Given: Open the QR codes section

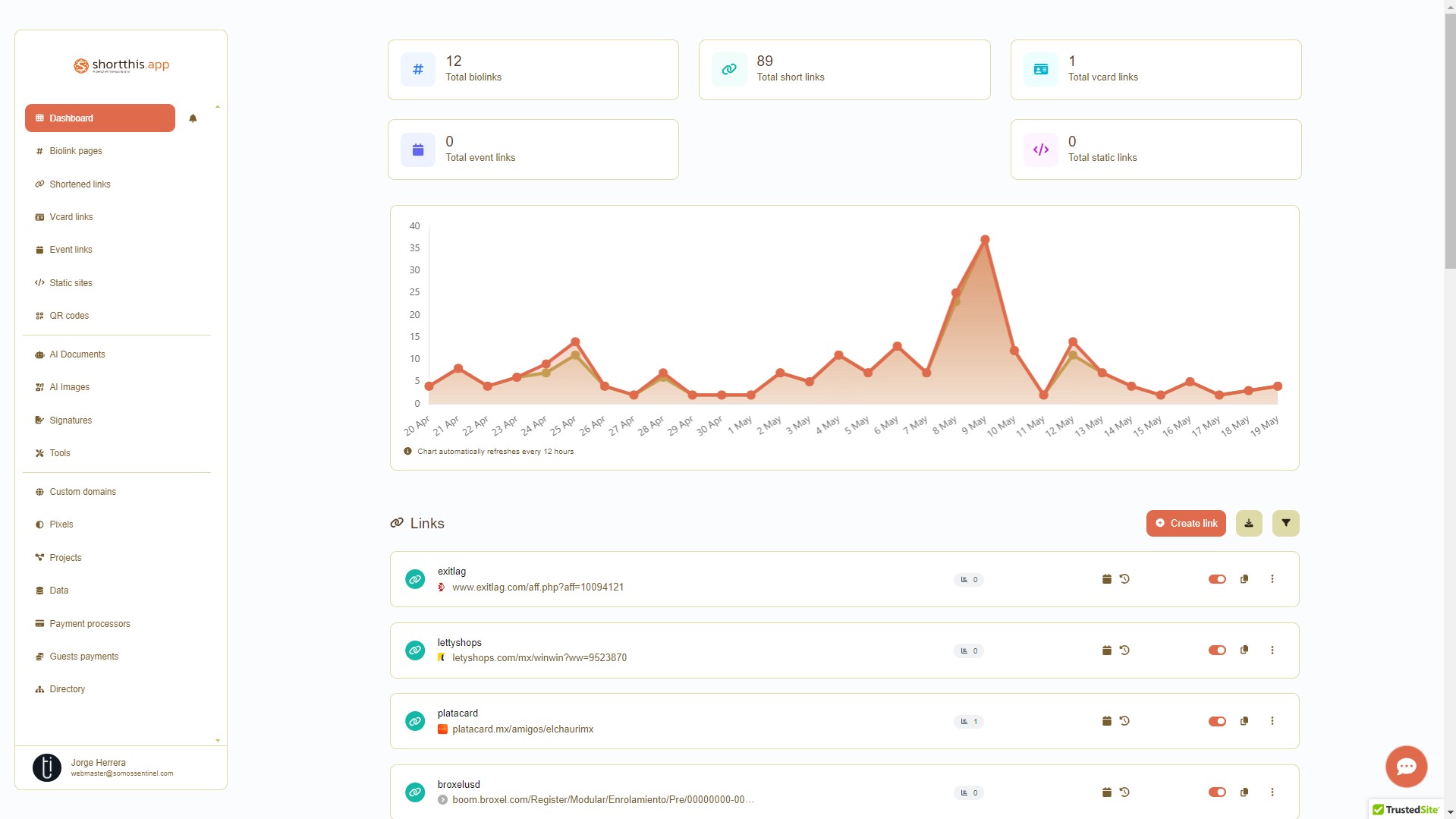Looking at the screenshot, I should click(x=68, y=315).
